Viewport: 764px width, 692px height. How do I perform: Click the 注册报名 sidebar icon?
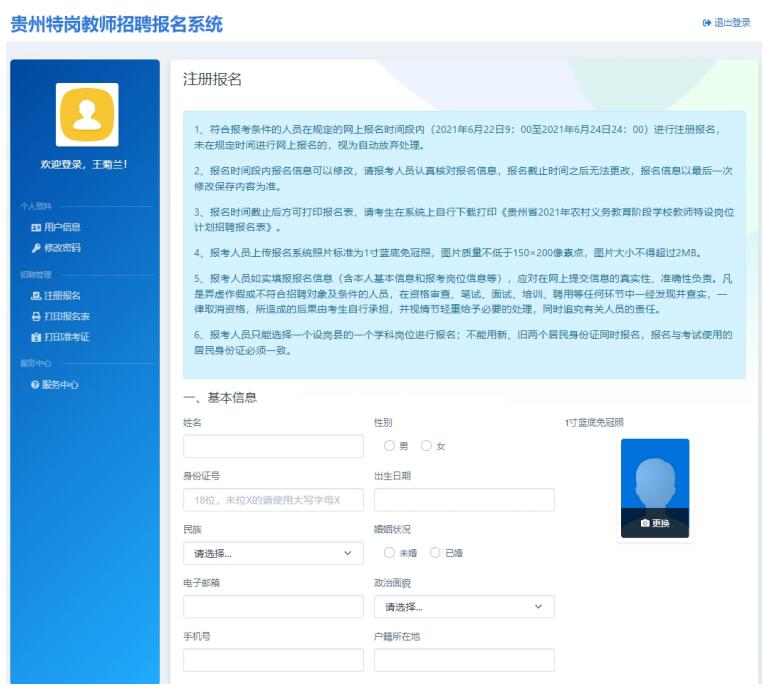36,296
